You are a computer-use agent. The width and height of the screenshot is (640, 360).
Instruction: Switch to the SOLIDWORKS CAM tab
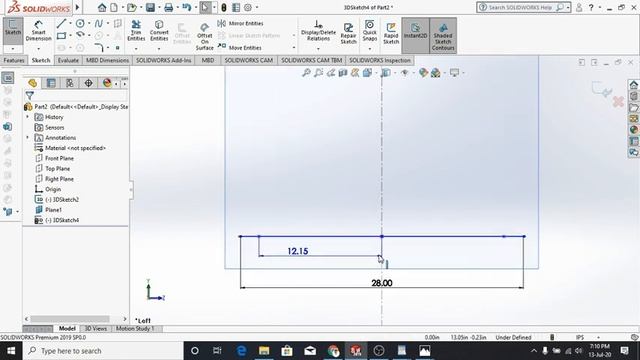point(249,60)
